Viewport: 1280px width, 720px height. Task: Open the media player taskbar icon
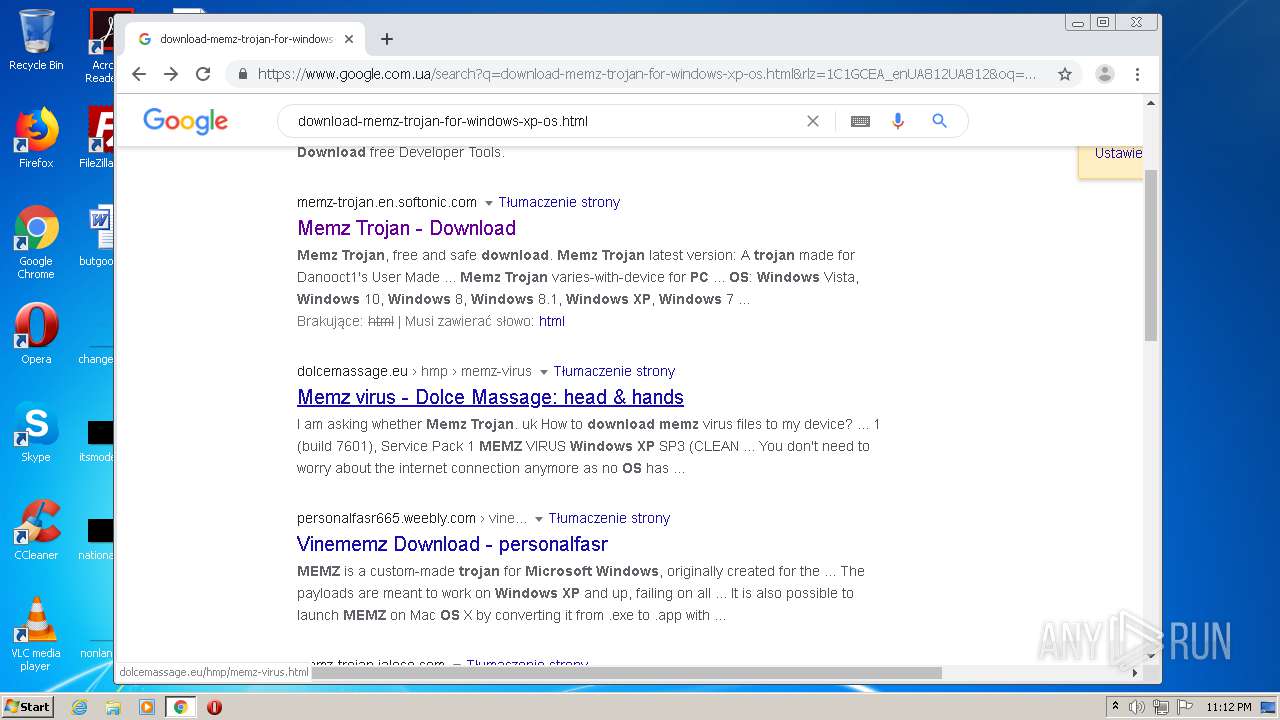coord(147,707)
